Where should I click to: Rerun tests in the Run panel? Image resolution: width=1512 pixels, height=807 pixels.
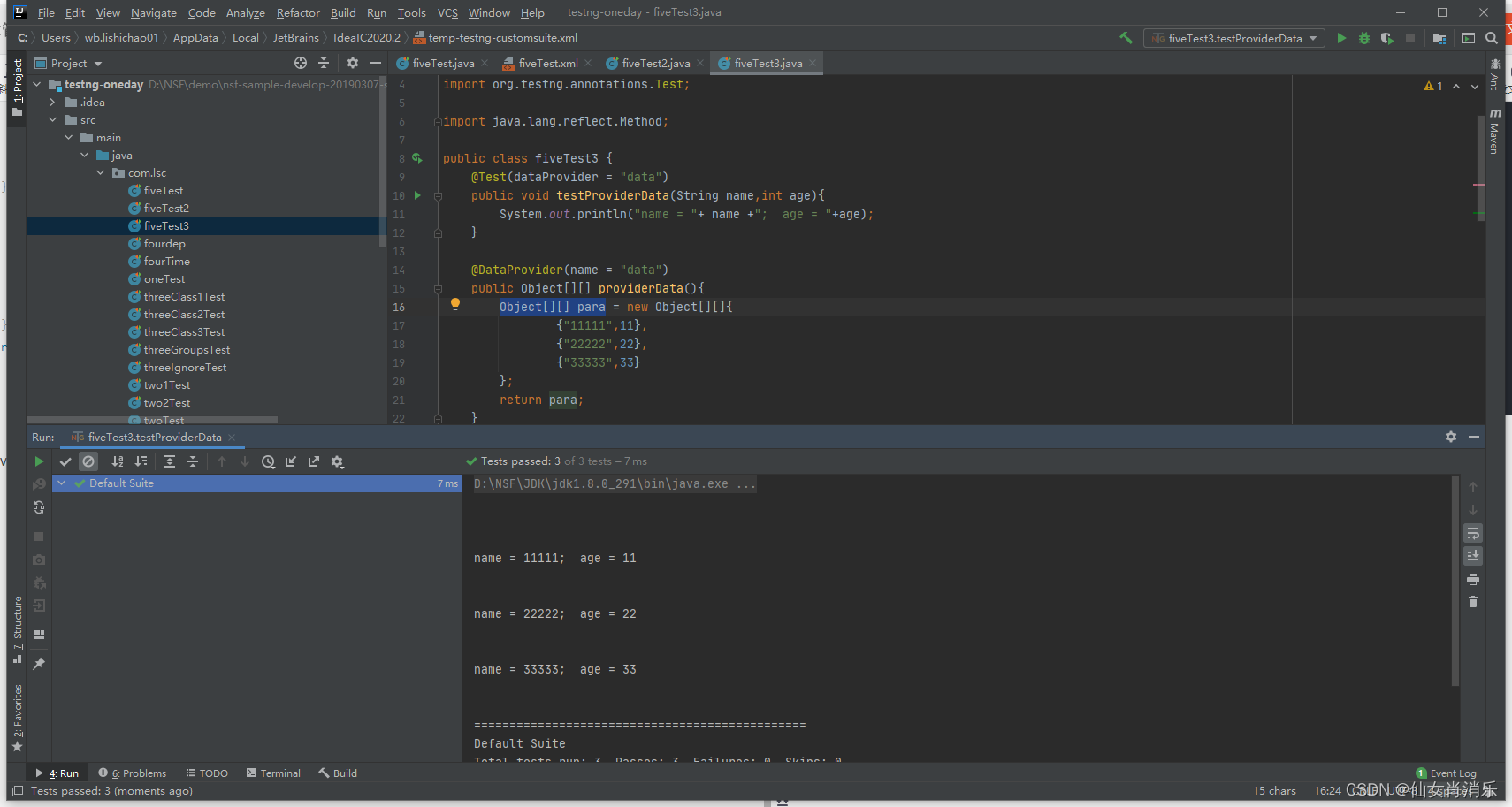pos(39,461)
